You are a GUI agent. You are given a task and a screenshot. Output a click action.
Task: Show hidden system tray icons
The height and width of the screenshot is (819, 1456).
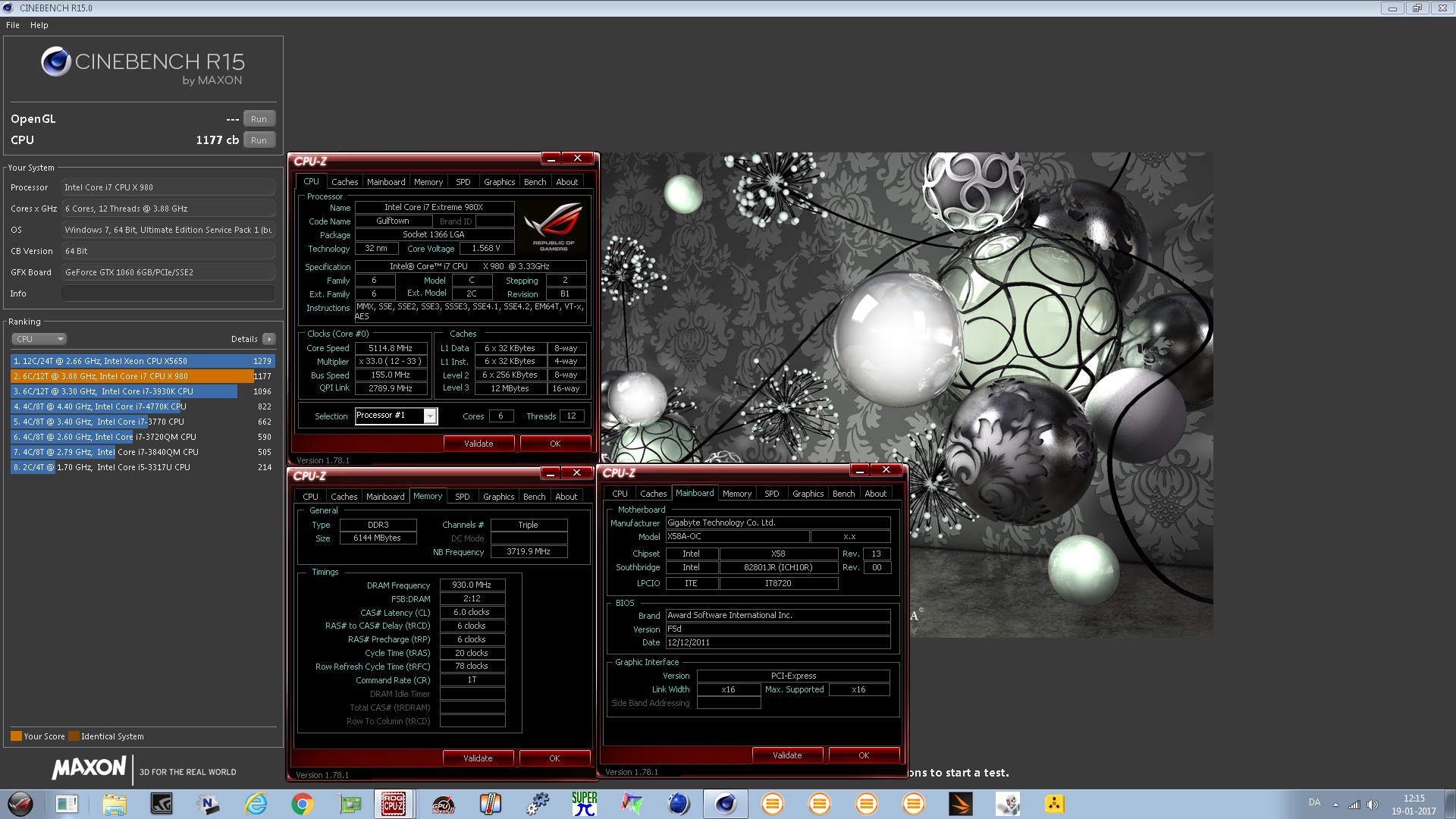coord(1335,805)
